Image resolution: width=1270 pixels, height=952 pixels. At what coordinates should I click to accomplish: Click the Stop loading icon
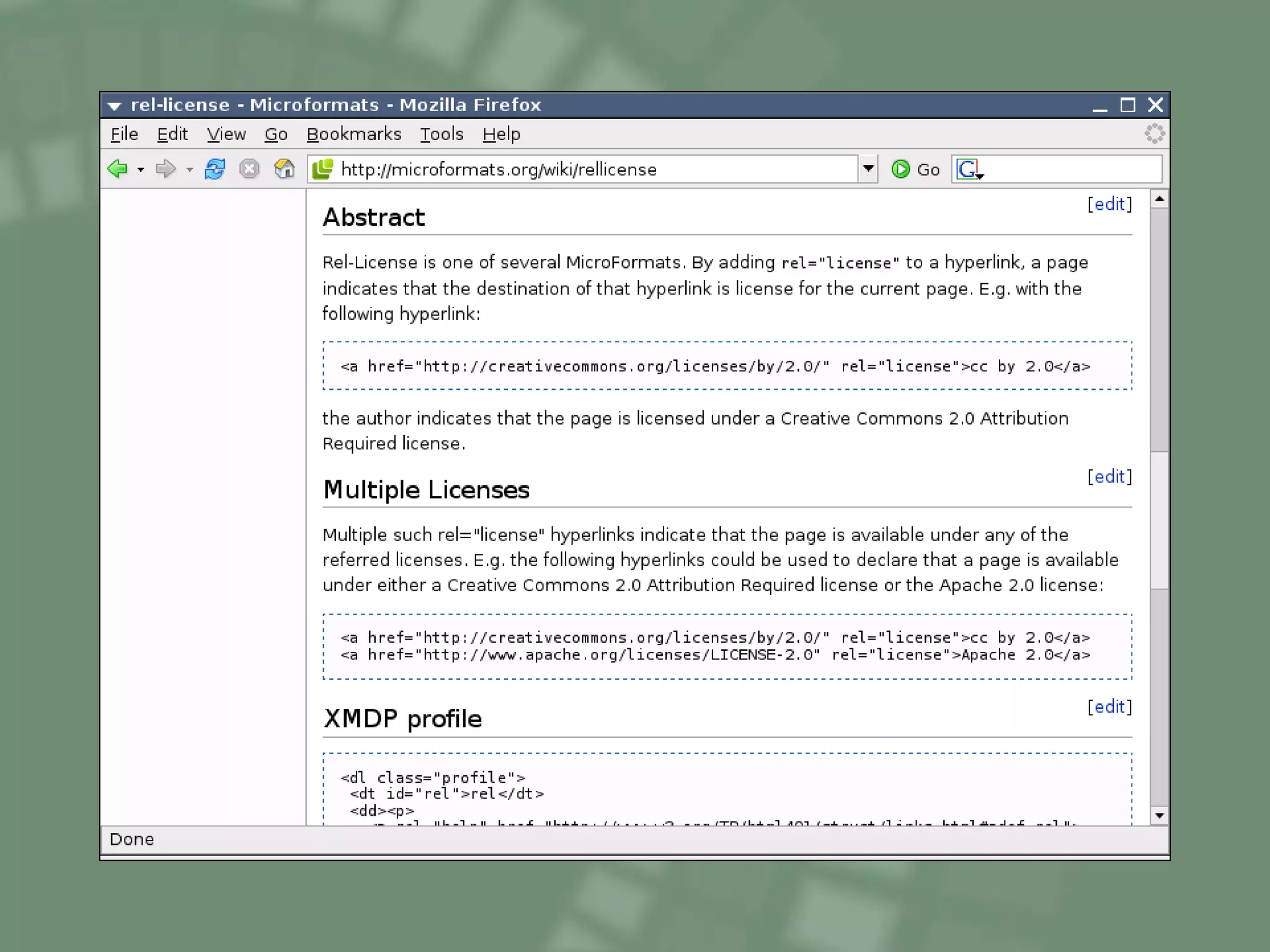point(249,169)
